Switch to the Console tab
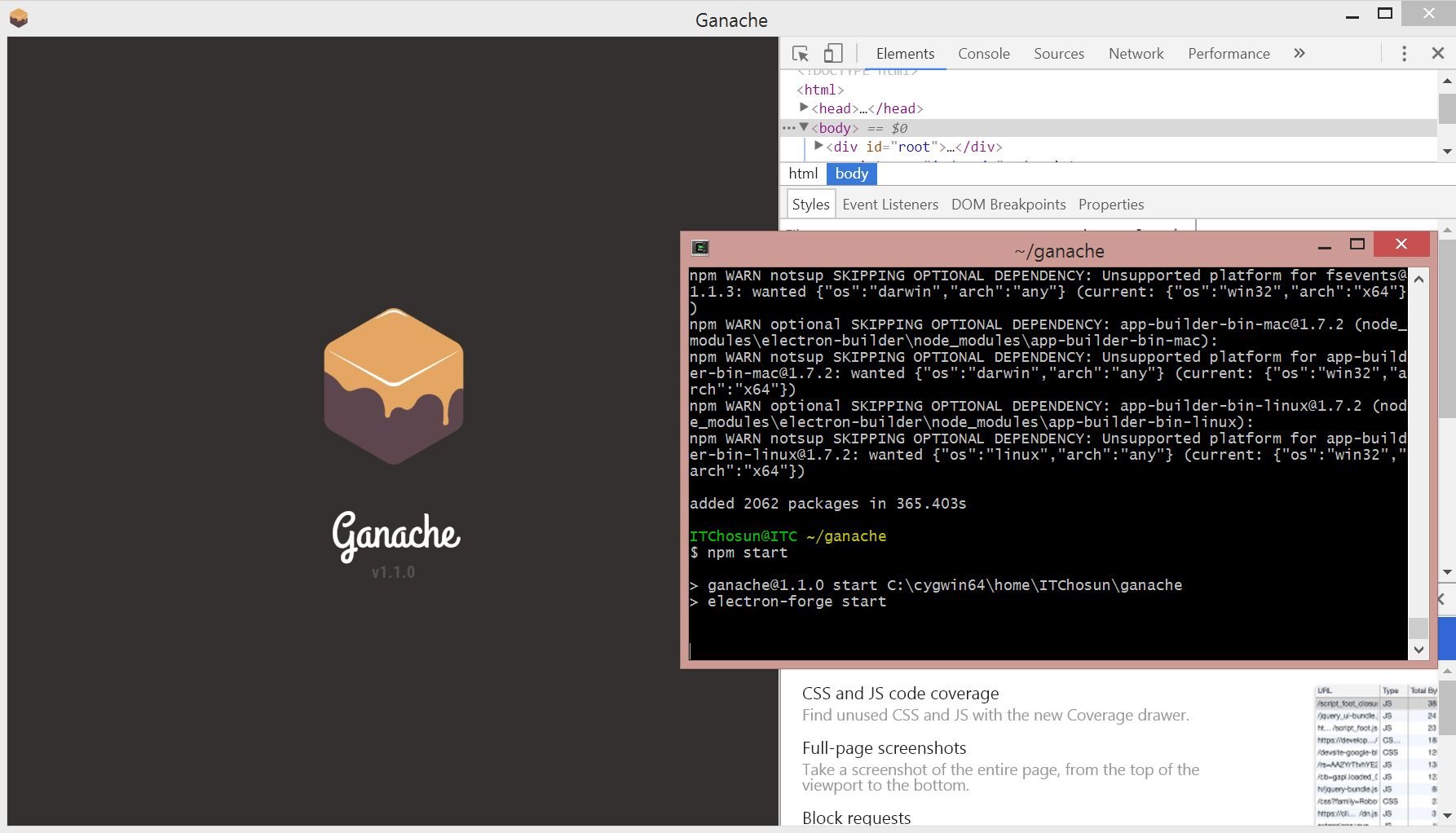Screen dimensions: 1456x833 coord(984,54)
